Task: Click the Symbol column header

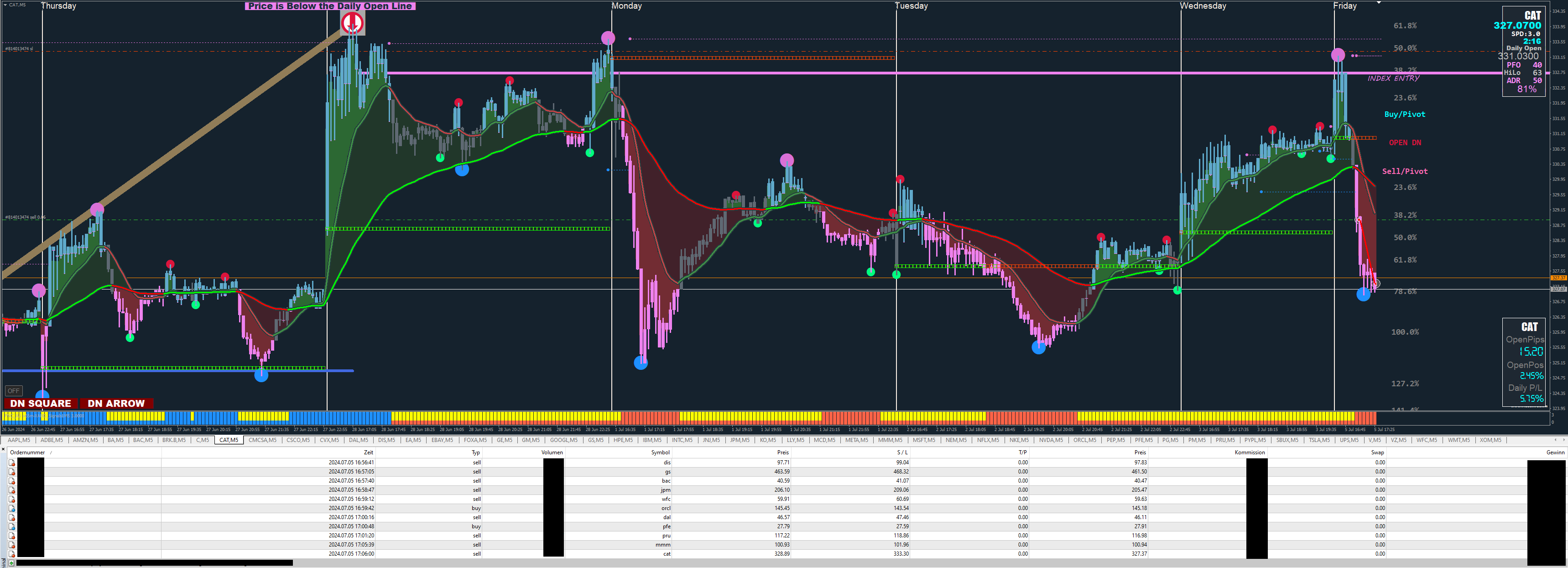Action: point(660,452)
